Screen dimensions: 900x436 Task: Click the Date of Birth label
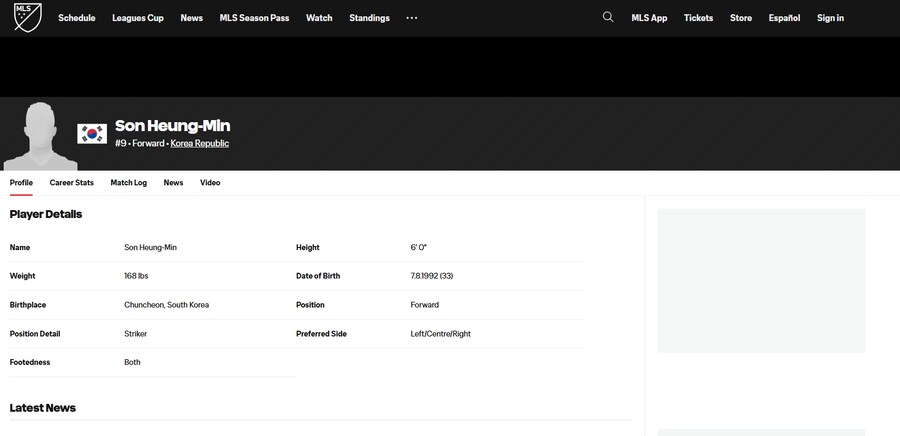pyautogui.click(x=318, y=276)
